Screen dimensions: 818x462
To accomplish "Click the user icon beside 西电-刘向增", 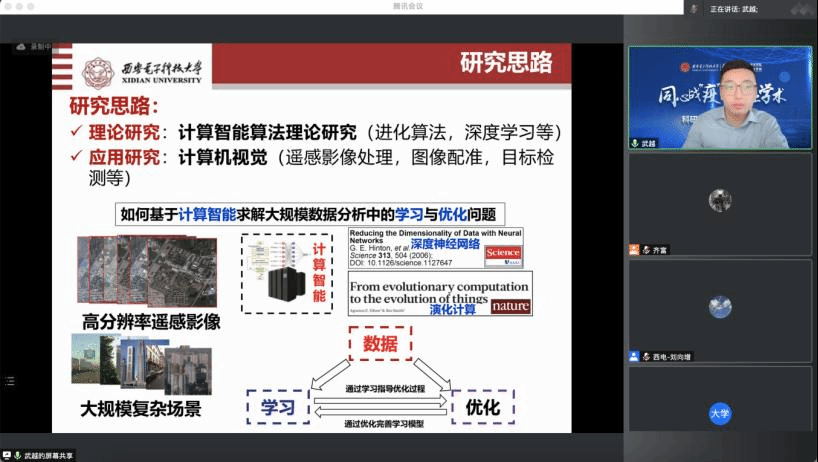I will (x=634, y=356).
